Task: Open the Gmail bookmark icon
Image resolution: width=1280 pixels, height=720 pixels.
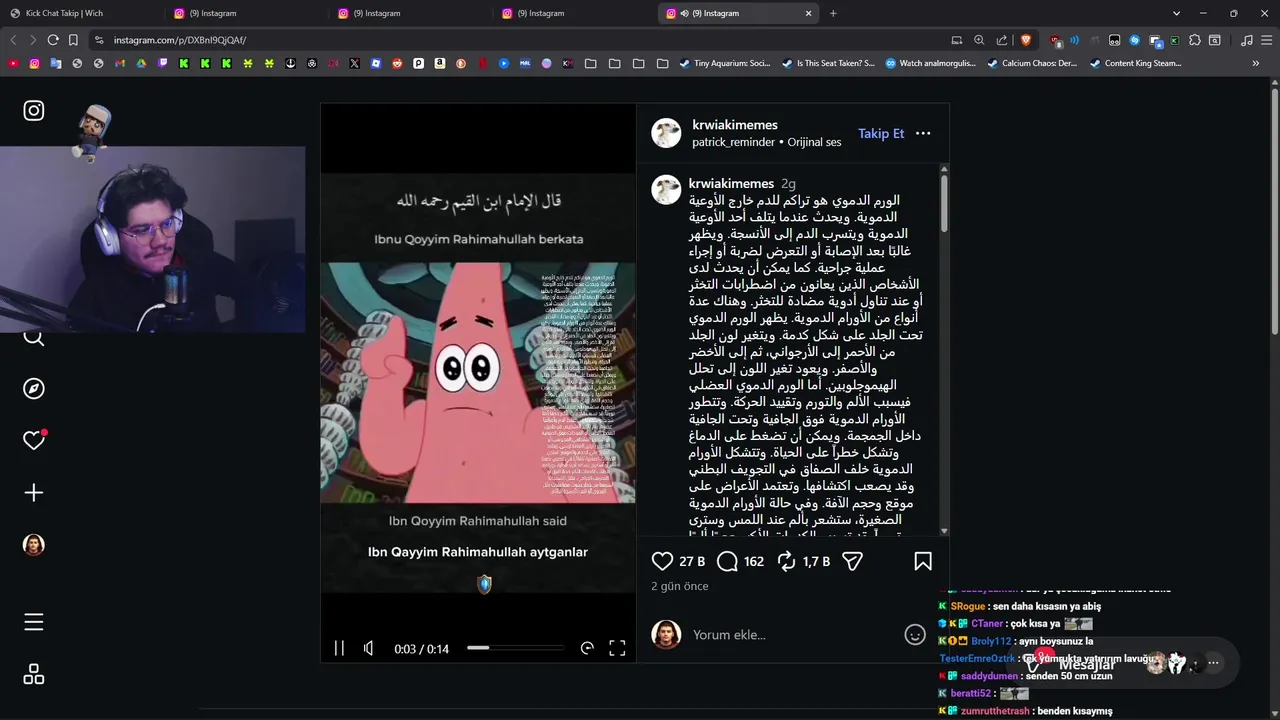Action: [120, 63]
